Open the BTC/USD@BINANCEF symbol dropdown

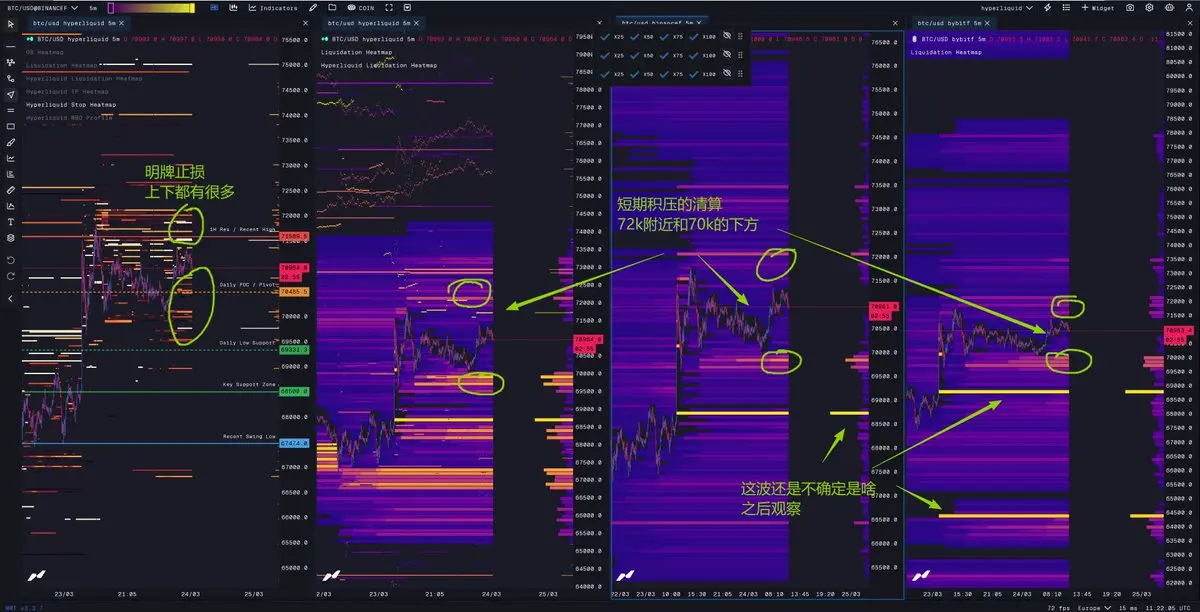[43, 8]
